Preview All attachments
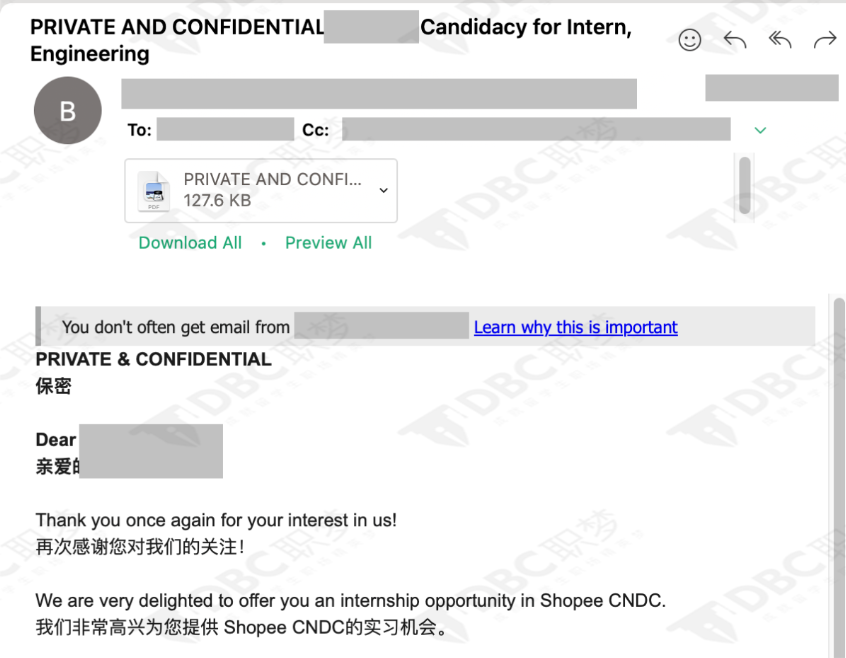Viewport: 846px width, 658px height. [x=329, y=243]
